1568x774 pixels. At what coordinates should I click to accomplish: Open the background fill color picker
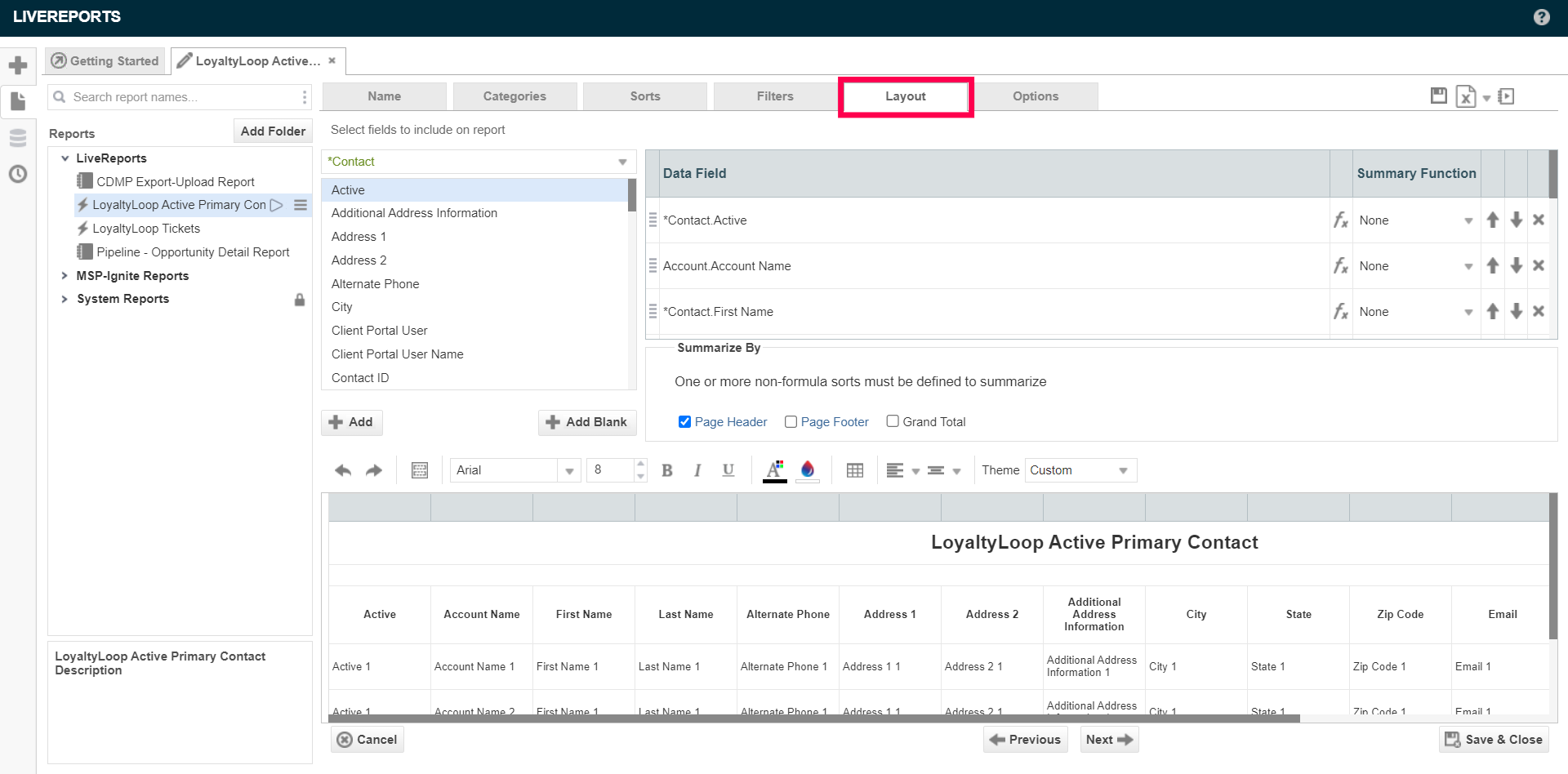pos(808,470)
